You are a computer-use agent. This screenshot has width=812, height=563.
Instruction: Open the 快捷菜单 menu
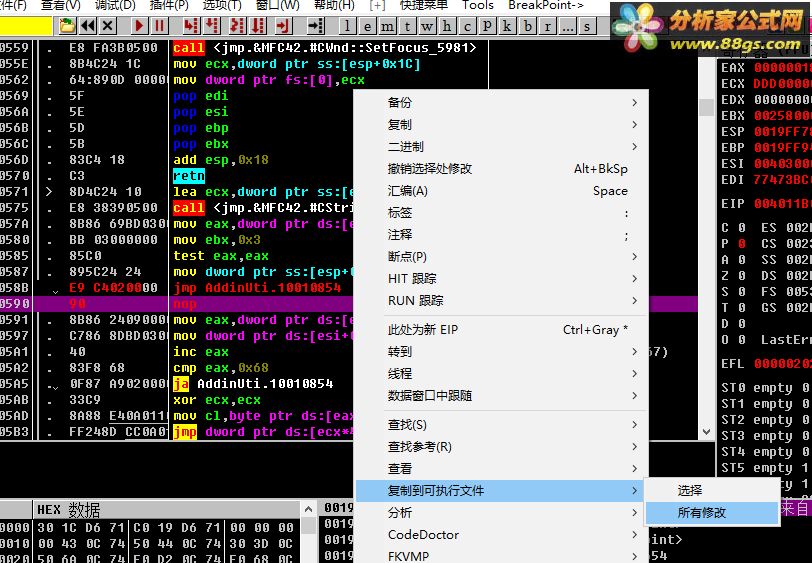pyautogui.click(x=424, y=6)
